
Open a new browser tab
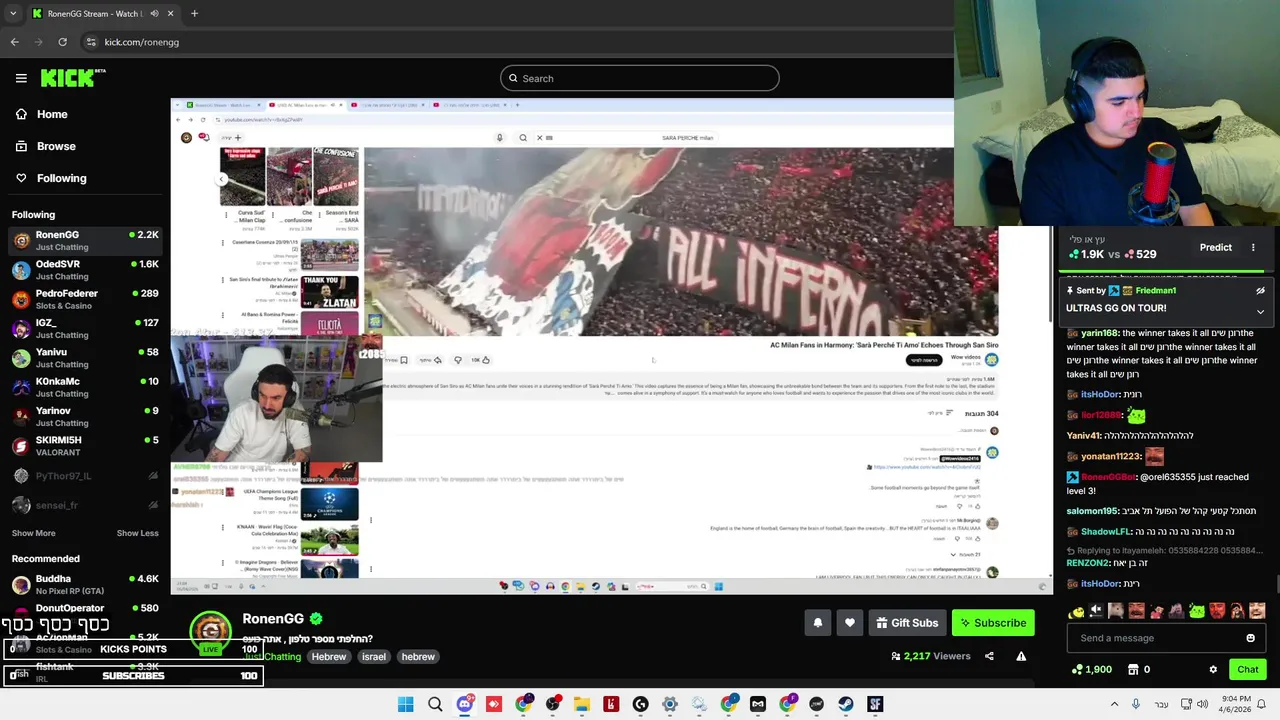pos(194,14)
